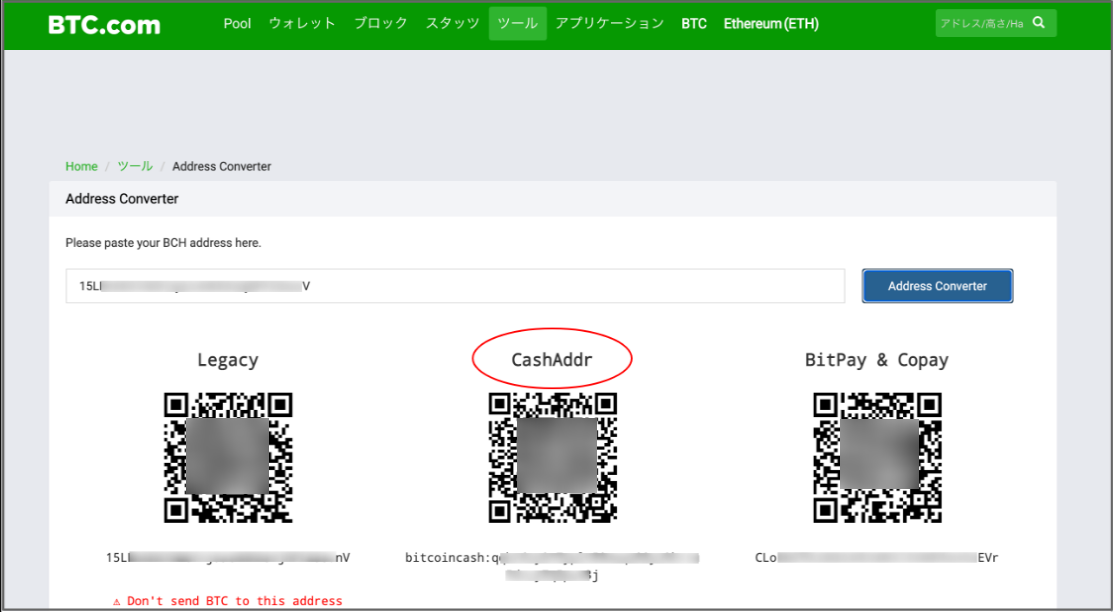Open the スタッツ menu
1113x612 pixels.
click(452, 23)
